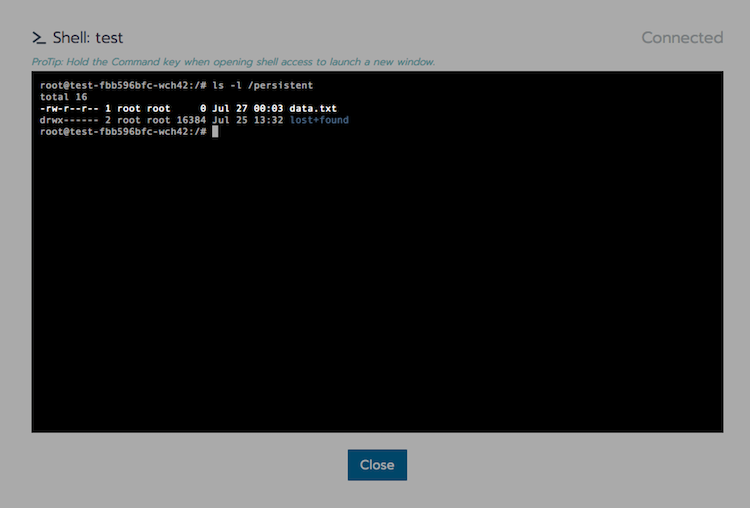Viewport: 750px width, 508px height.
Task: Click the lost+found directory name
Action: point(319,120)
